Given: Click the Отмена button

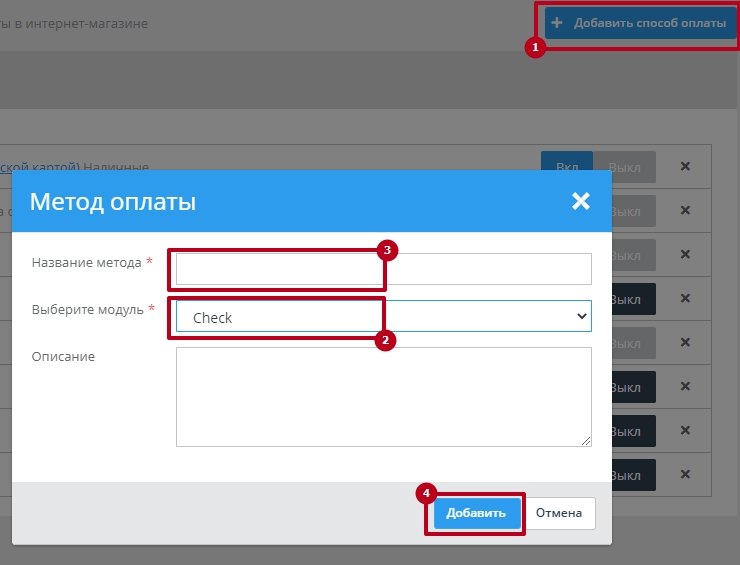Looking at the screenshot, I should (558, 513).
